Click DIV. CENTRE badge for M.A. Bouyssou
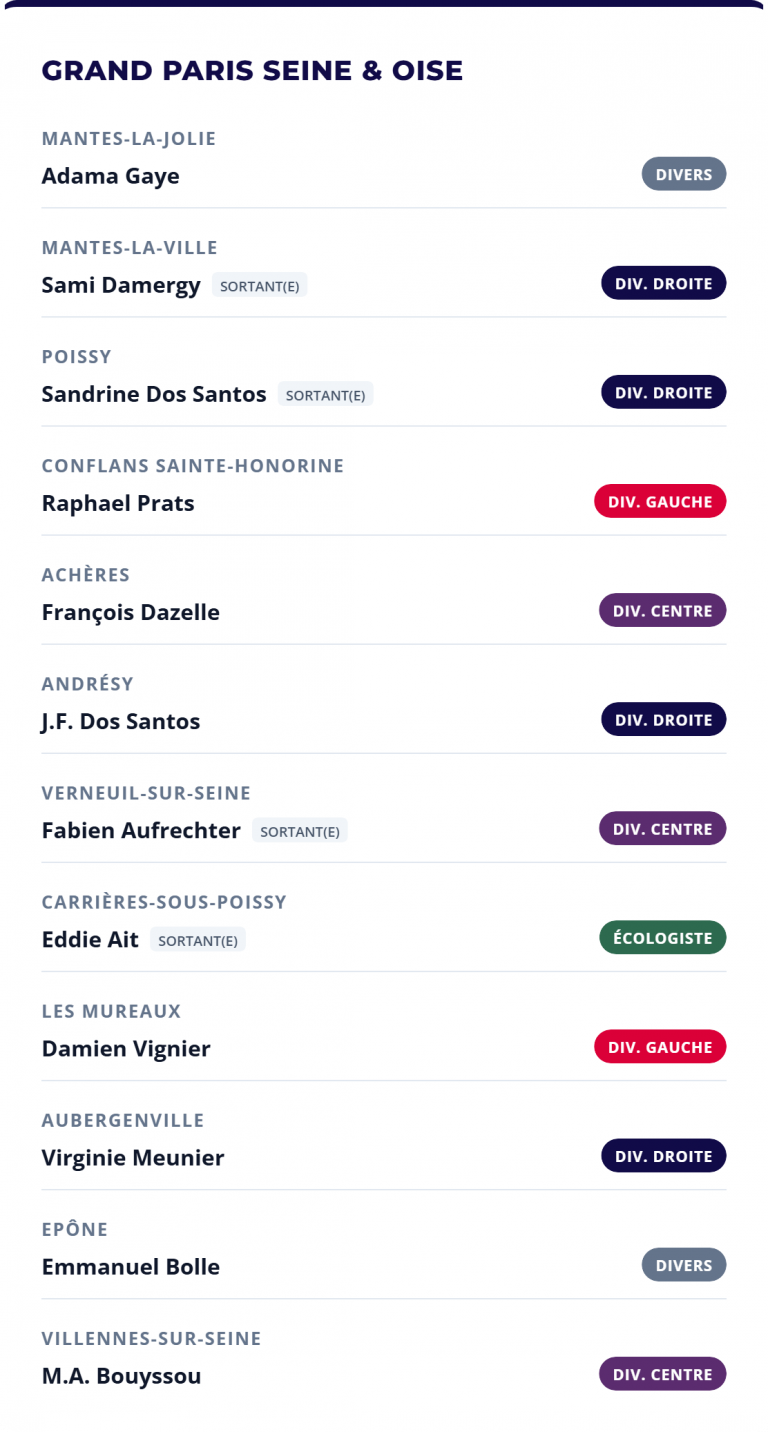This screenshot has width=768, height=1432. (662, 1373)
